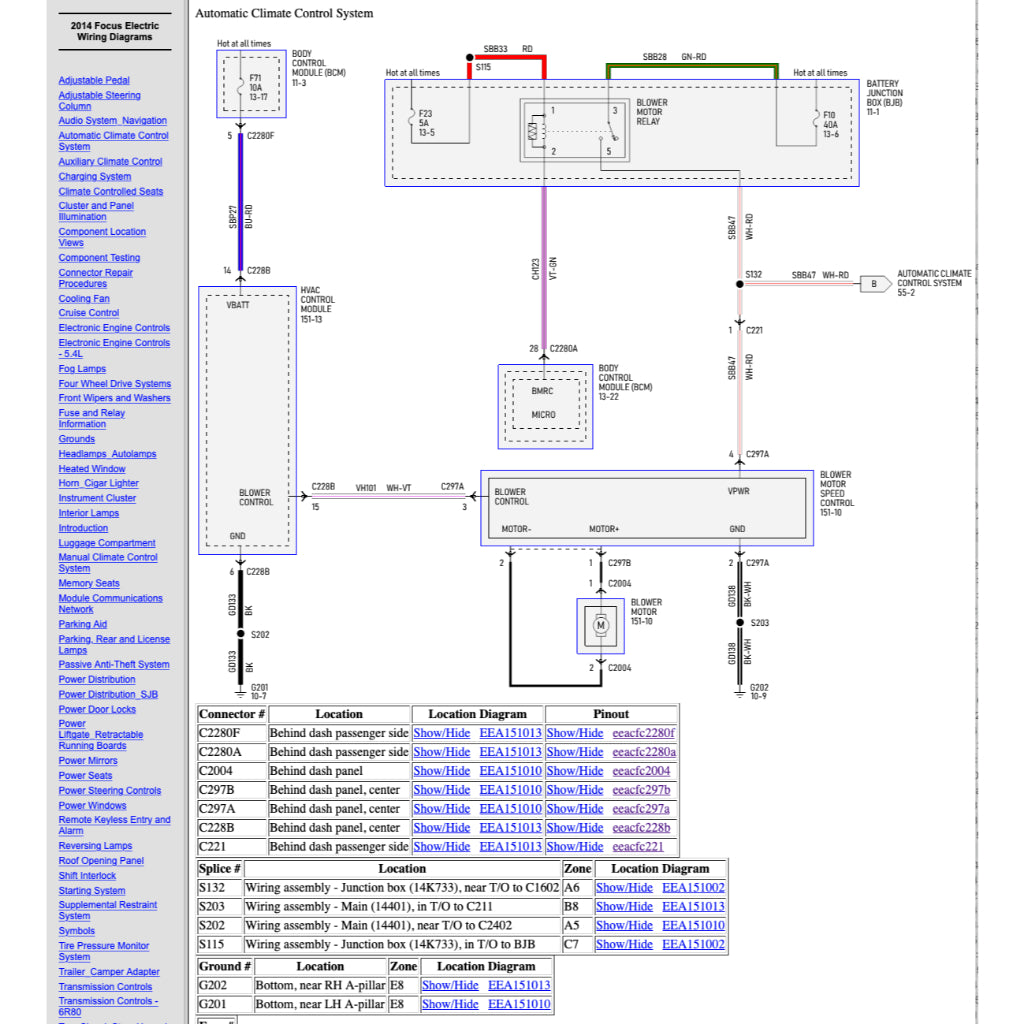
Task: Toggle Show/Hide location diagram for C2280F
Action: point(441,733)
